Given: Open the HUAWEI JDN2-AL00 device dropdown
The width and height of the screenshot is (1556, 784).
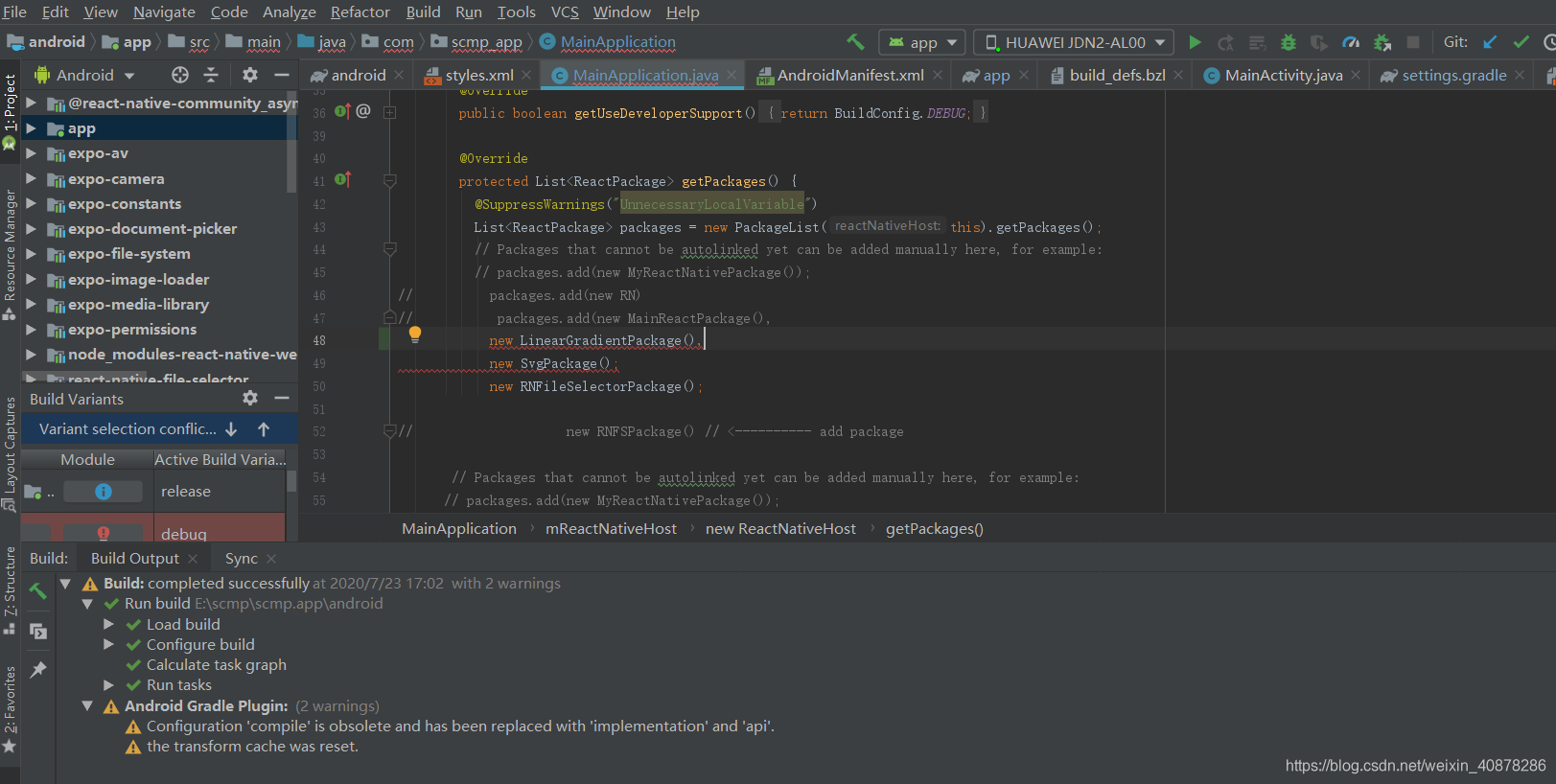Looking at the screenshot, I should pyautogui.click(x=1074, y=42).
